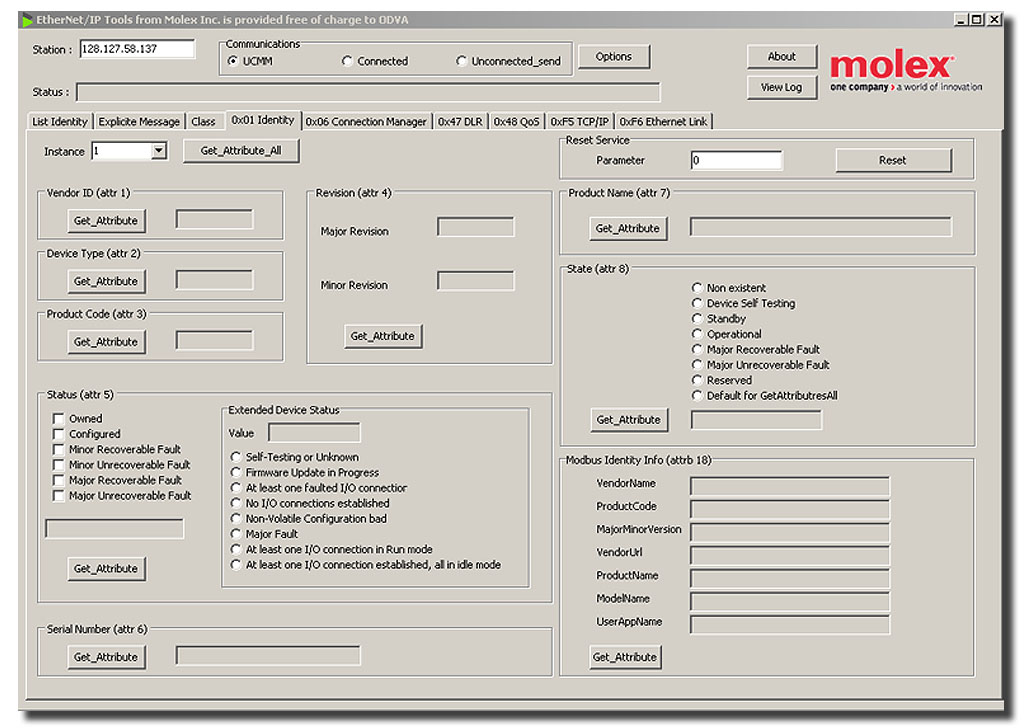Tick Major Unrecoverable Fault checkbox
The height and width of the screenshot is (728, 1025).
click(x=59, y=496)
